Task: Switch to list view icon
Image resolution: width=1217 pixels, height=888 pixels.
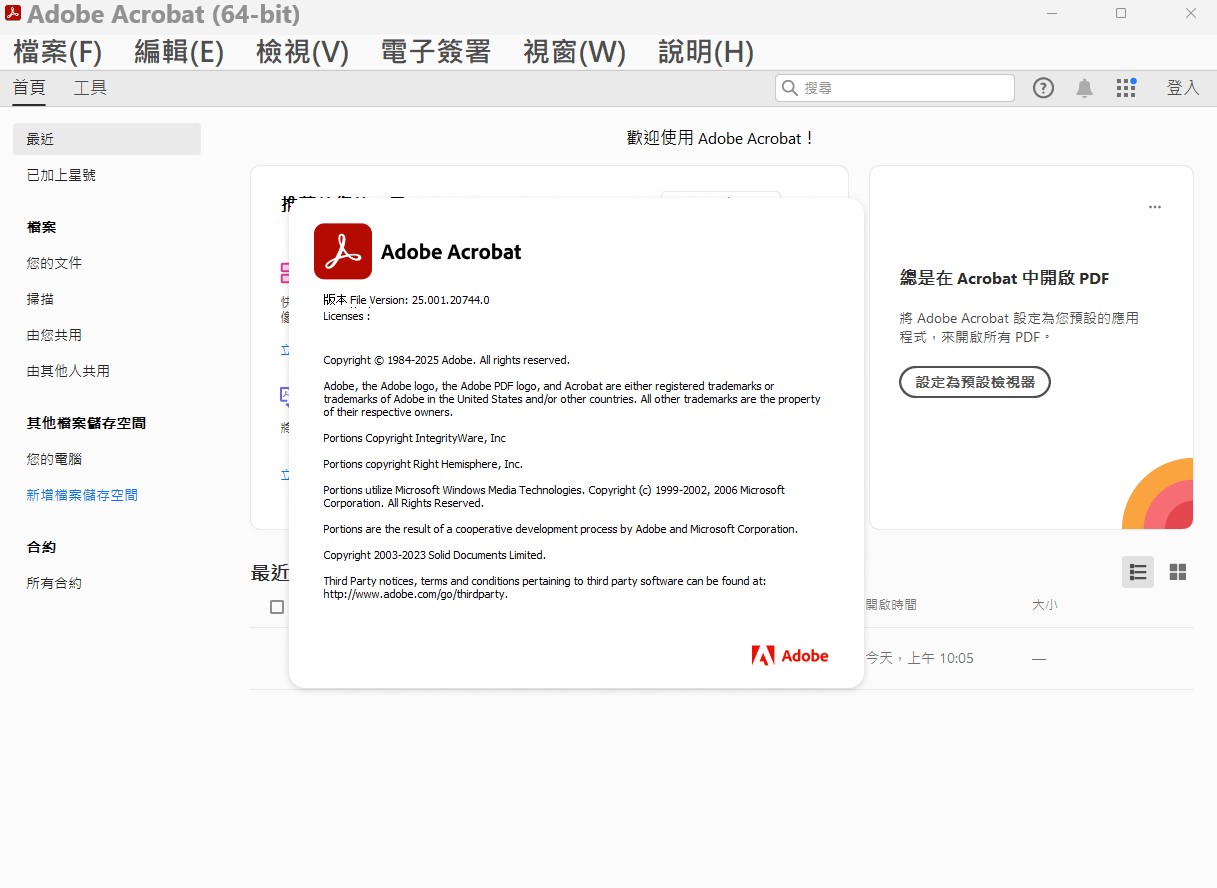Action: pos(1137,572)
